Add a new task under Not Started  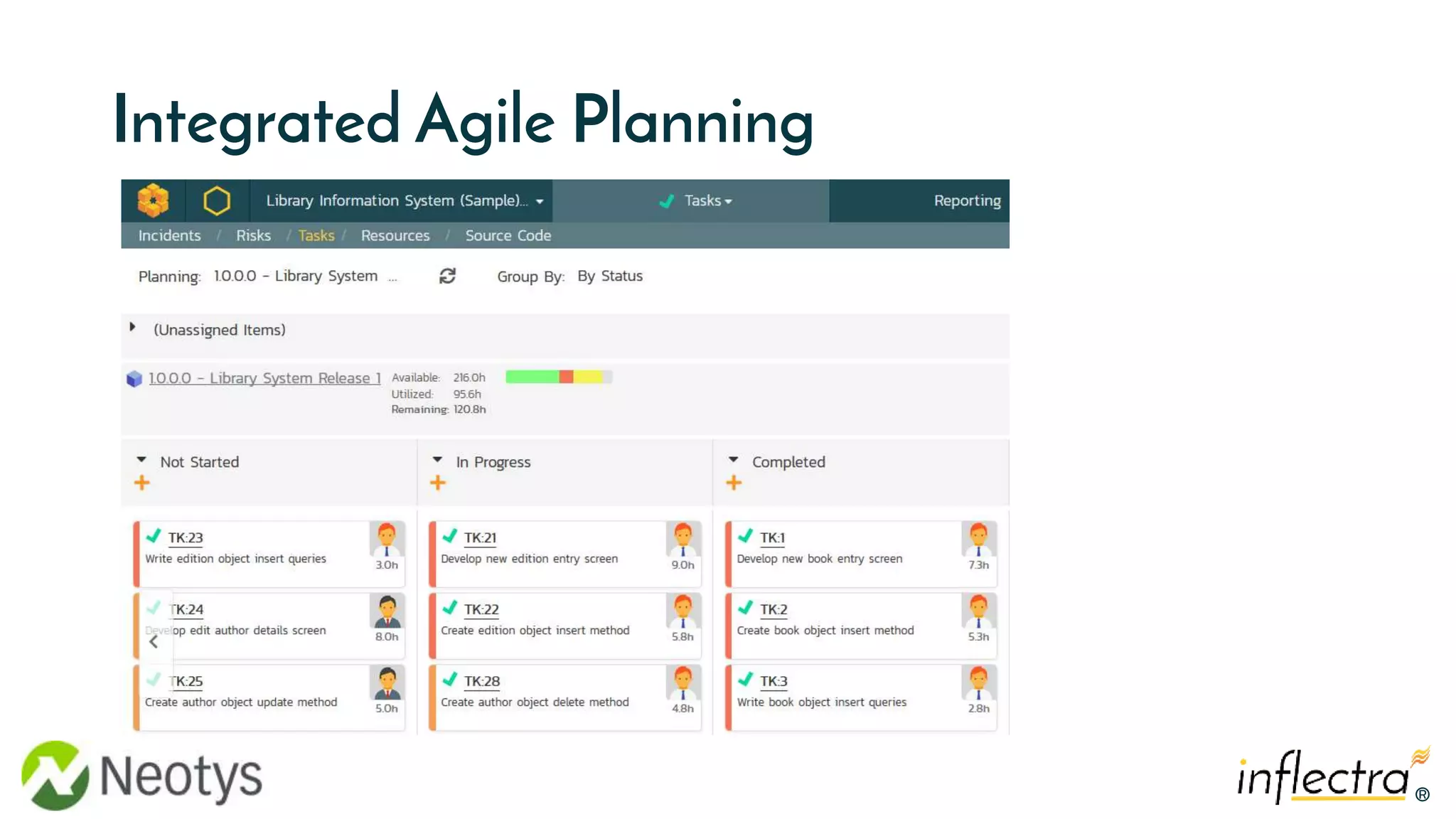[x=142, y=483]
